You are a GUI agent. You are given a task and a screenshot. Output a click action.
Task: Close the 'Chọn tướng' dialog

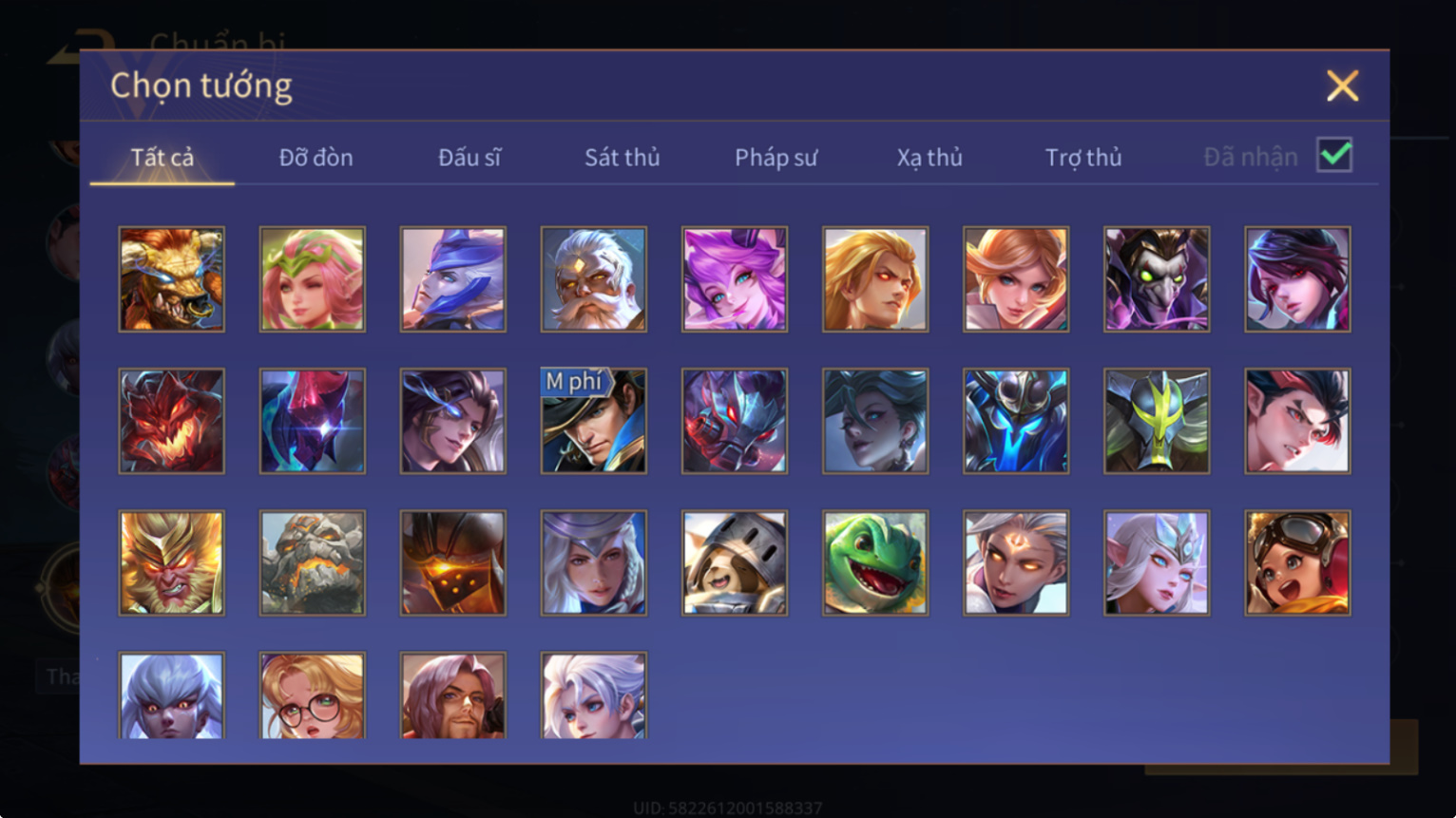[1342, 86]
